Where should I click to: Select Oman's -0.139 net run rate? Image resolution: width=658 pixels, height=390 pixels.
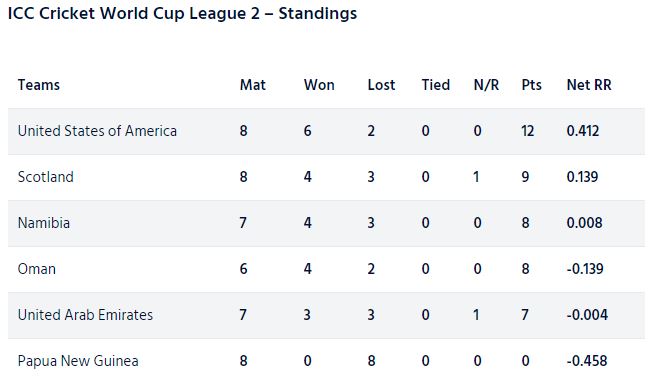[x=585, y=269]
